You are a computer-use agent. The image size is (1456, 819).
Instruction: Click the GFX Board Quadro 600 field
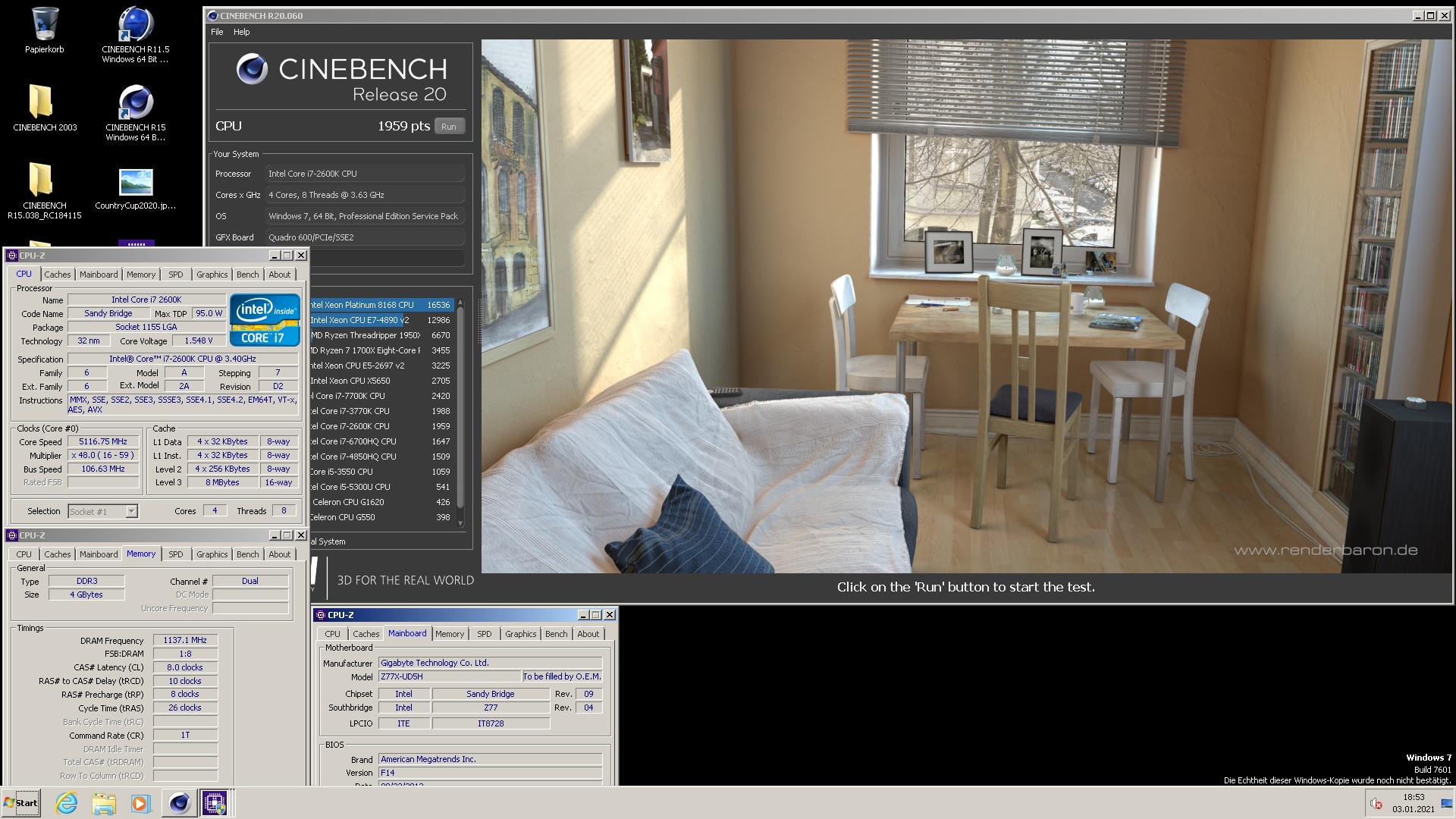click(365, 237)
